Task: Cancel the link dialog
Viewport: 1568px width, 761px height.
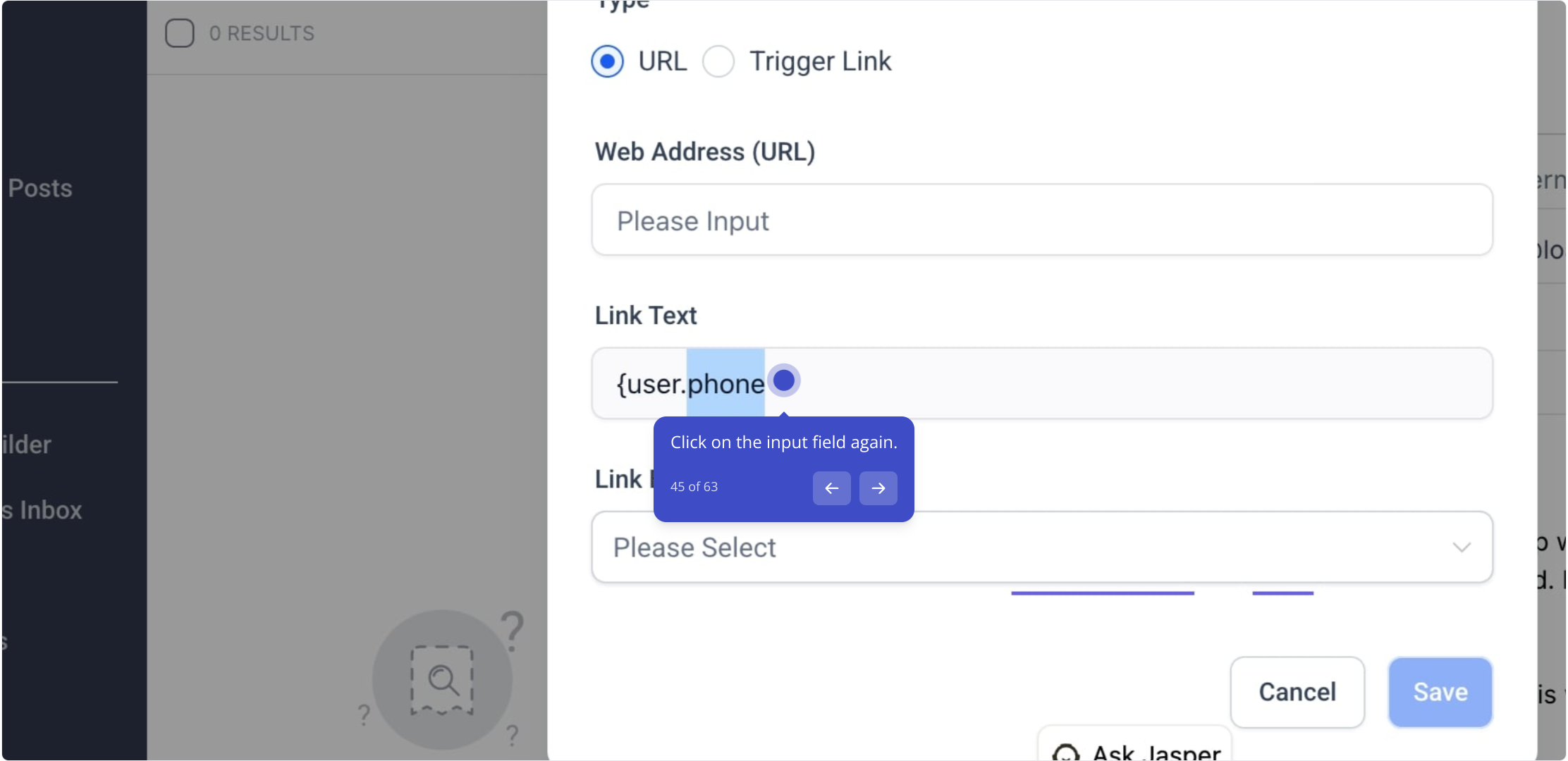Action: point(1297,692)
